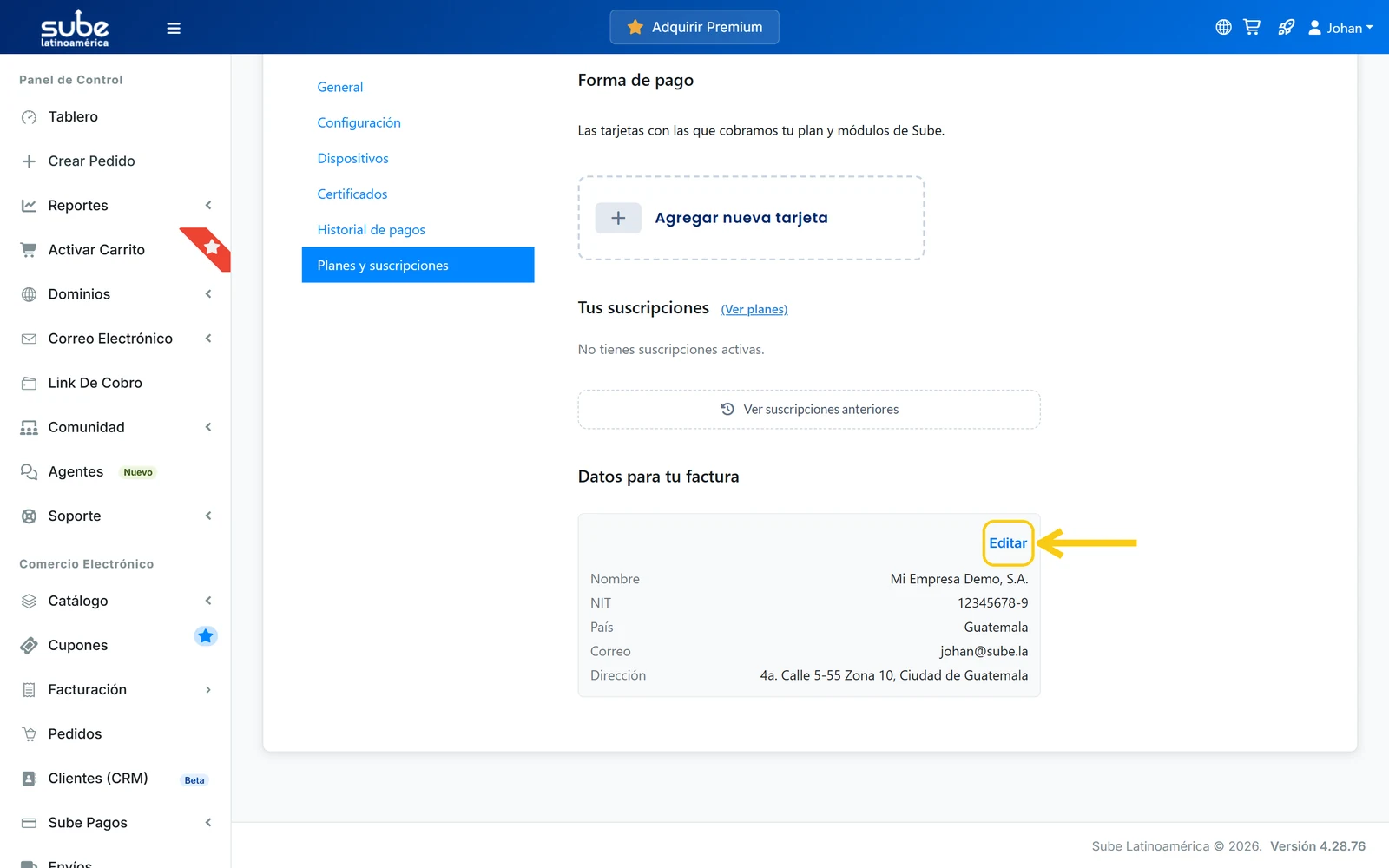1389x868 pixels.
Task: Expand the Correo Electrónico section chevron
Action: [208, 339]
